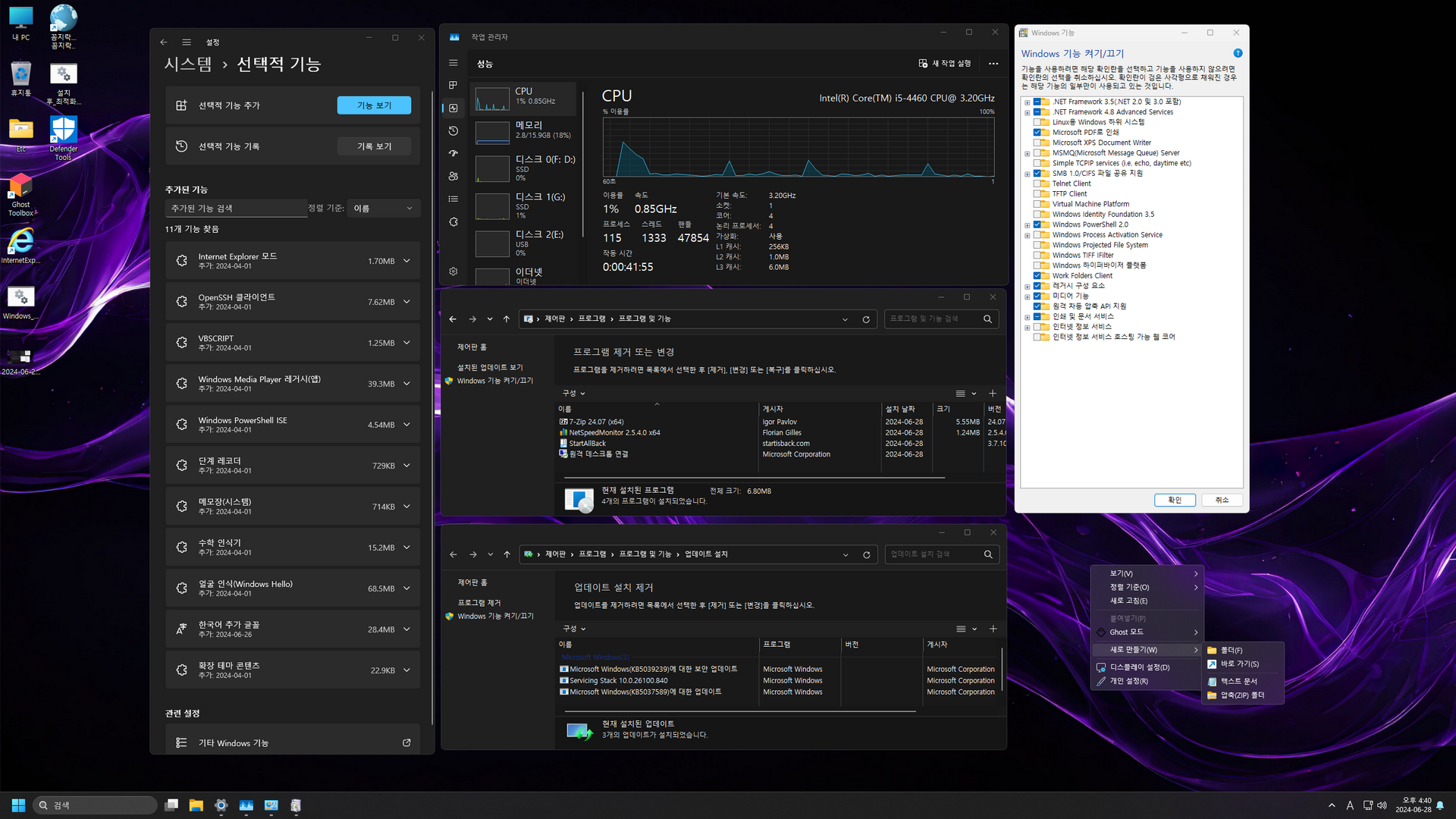Toggle Telnet Client checkbox
1456x819 pixels.
[1037, 184]
